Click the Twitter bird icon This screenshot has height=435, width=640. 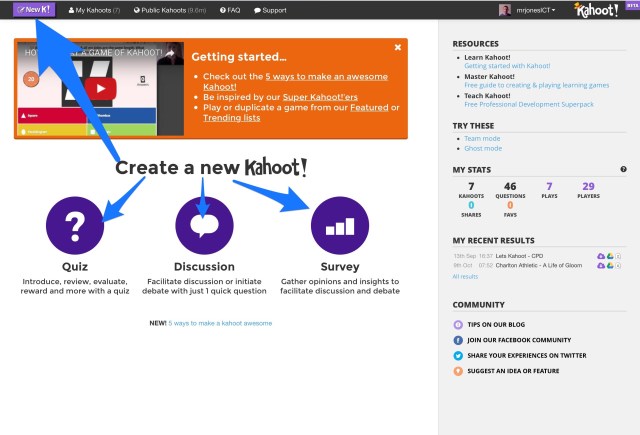[x=458, y=355]
